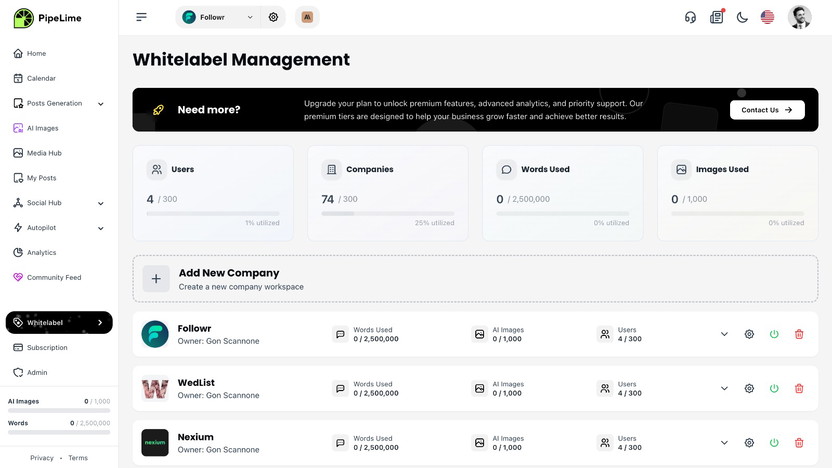Click the Companies usage progress bar
The image size is (832, 468).
pyautogui.click(x=387, y=213)
